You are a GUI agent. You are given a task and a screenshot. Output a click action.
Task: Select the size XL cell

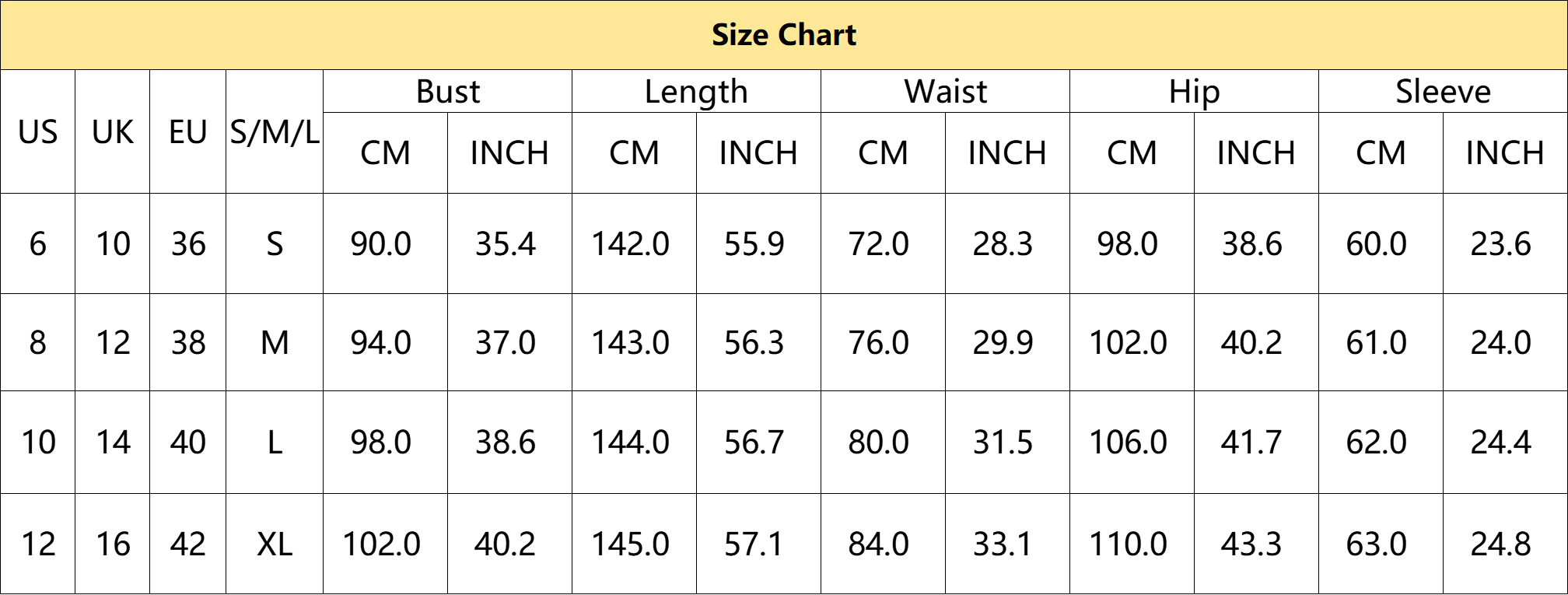pyautogui.click(x=275, y=544)
